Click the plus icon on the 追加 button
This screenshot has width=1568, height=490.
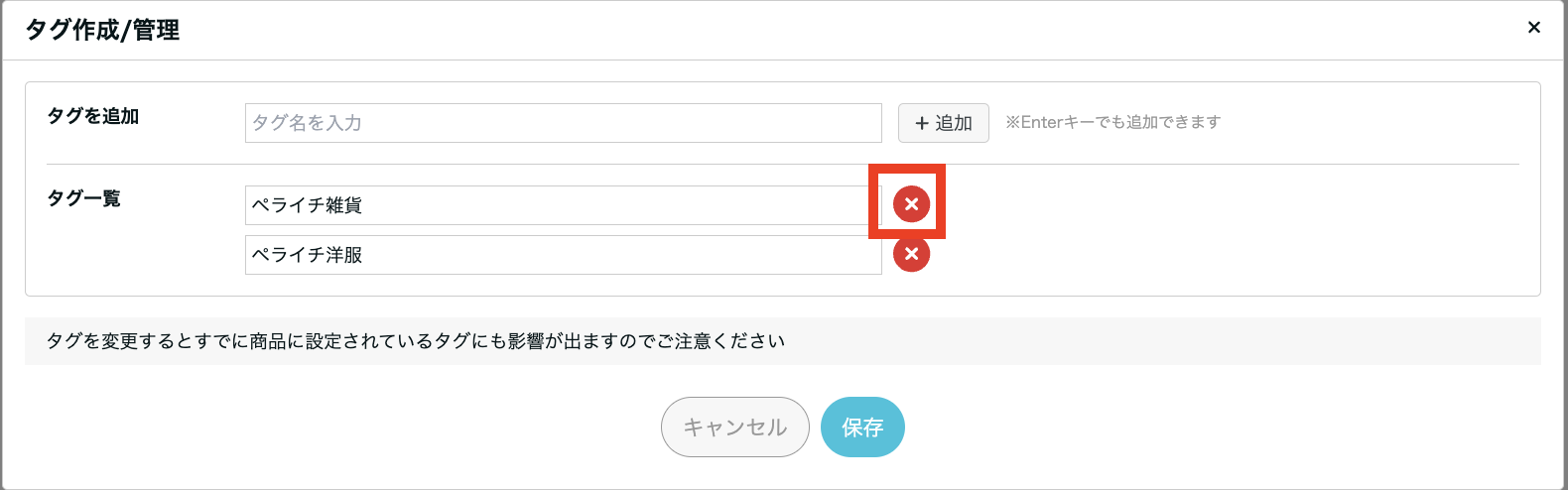(x=922, y=123)
